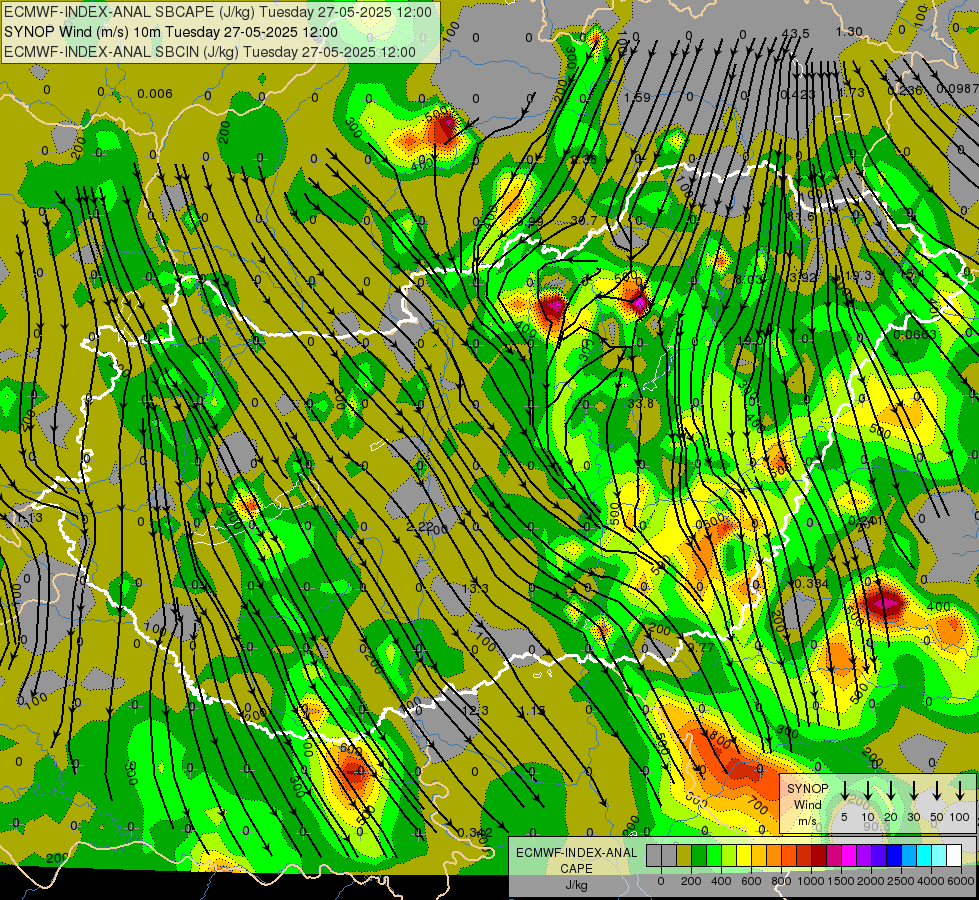Click the 1000 tick label on the CAPE scale
Viewport: 979px width, 900px height.
click(811, 881)
